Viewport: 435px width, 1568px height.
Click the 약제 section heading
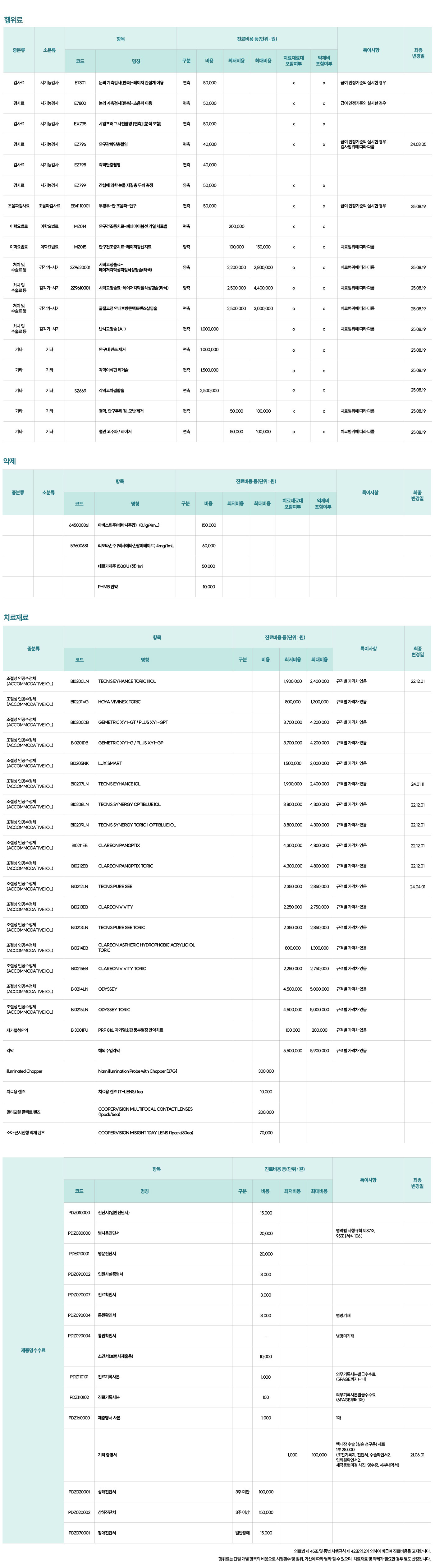point(10,461)
